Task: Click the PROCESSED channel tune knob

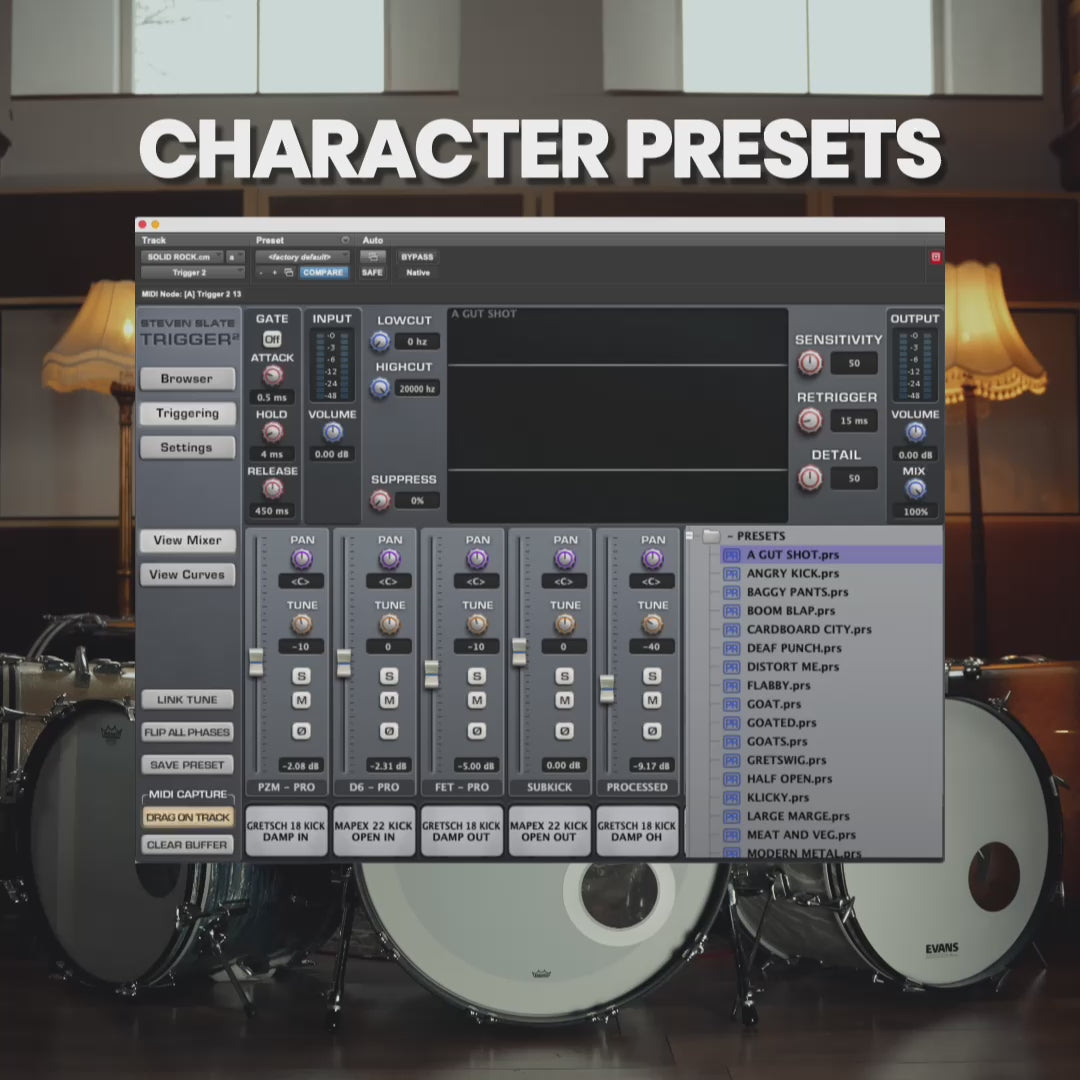Action: 652,625
